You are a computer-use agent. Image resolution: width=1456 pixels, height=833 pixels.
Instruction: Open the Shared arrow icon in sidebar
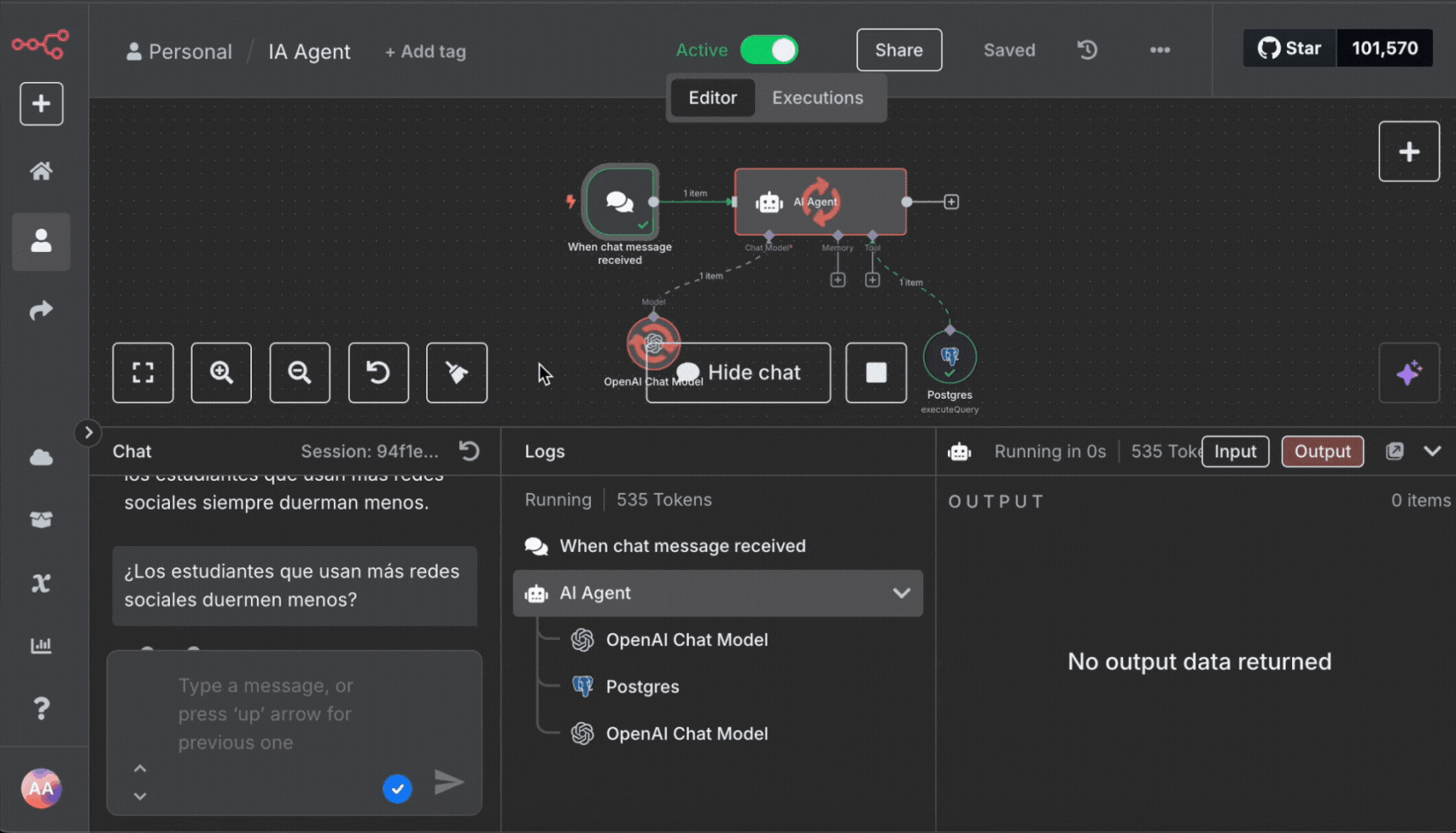click(x=41, y=310)
